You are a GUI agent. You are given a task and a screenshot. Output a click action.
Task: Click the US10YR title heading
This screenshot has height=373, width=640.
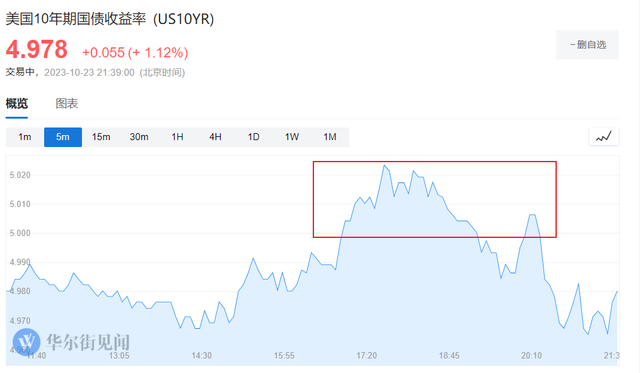[110, 19]
